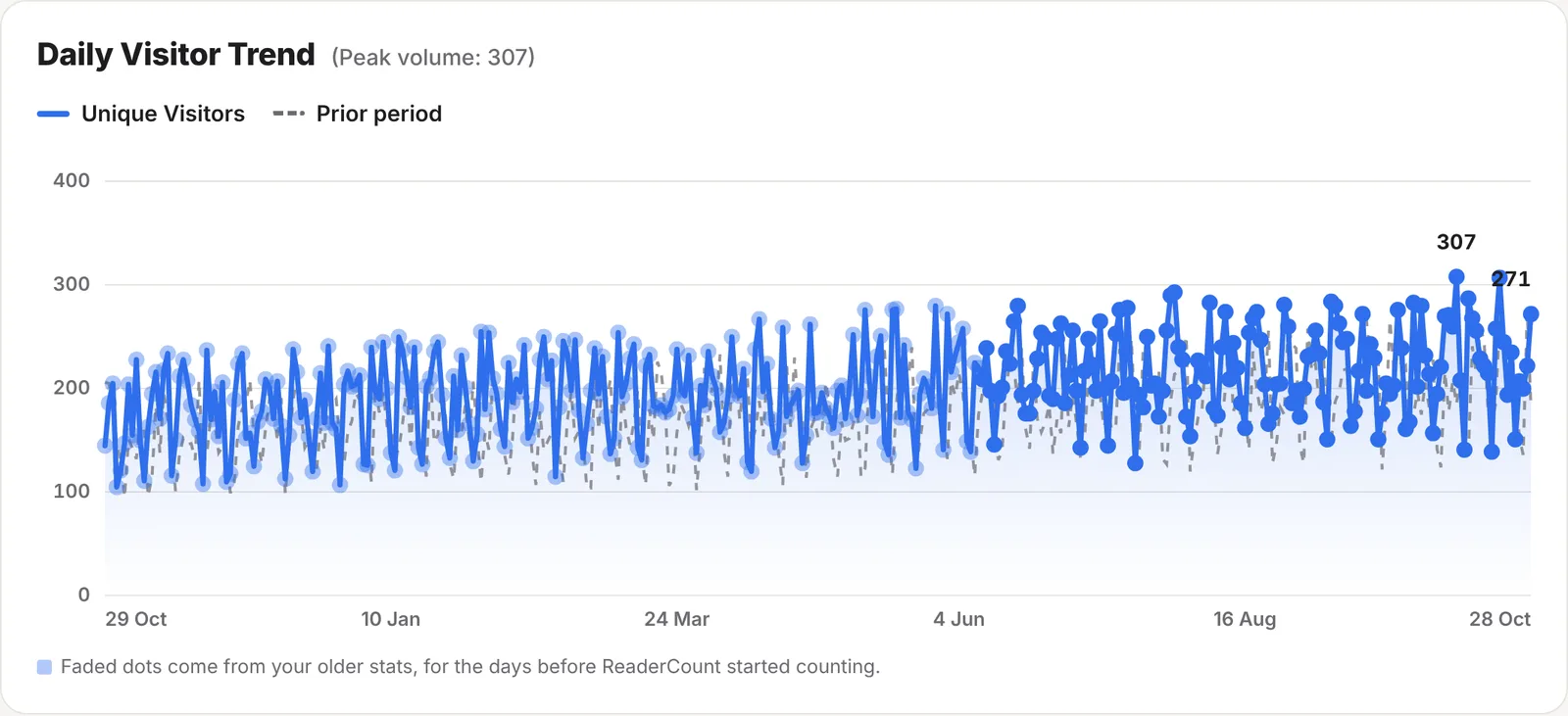
Task: Click the "400" y-axis label
Action: click(x=72, y=180)
